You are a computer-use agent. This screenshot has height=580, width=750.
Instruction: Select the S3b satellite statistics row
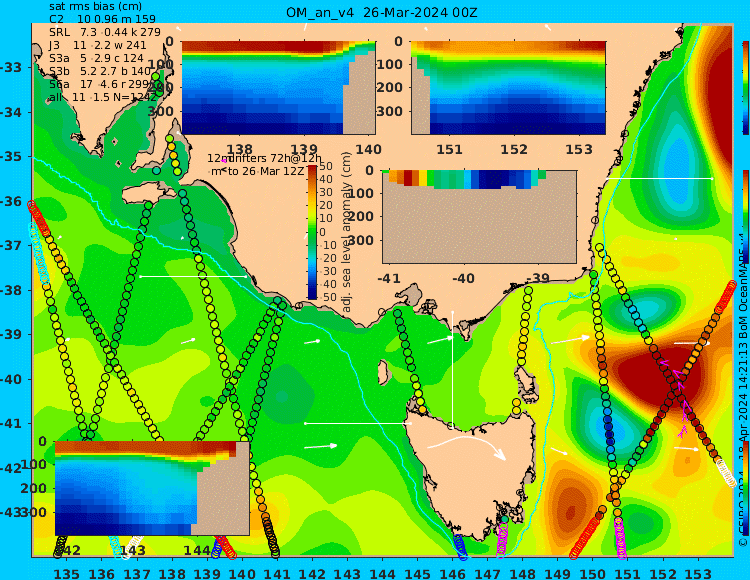coord(100,71)
